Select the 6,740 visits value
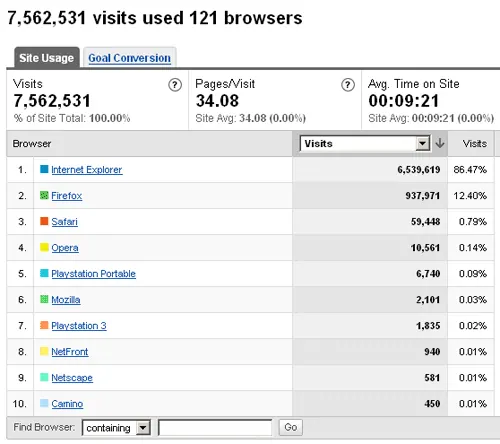500x444 pixels. (x=428, y=274)
